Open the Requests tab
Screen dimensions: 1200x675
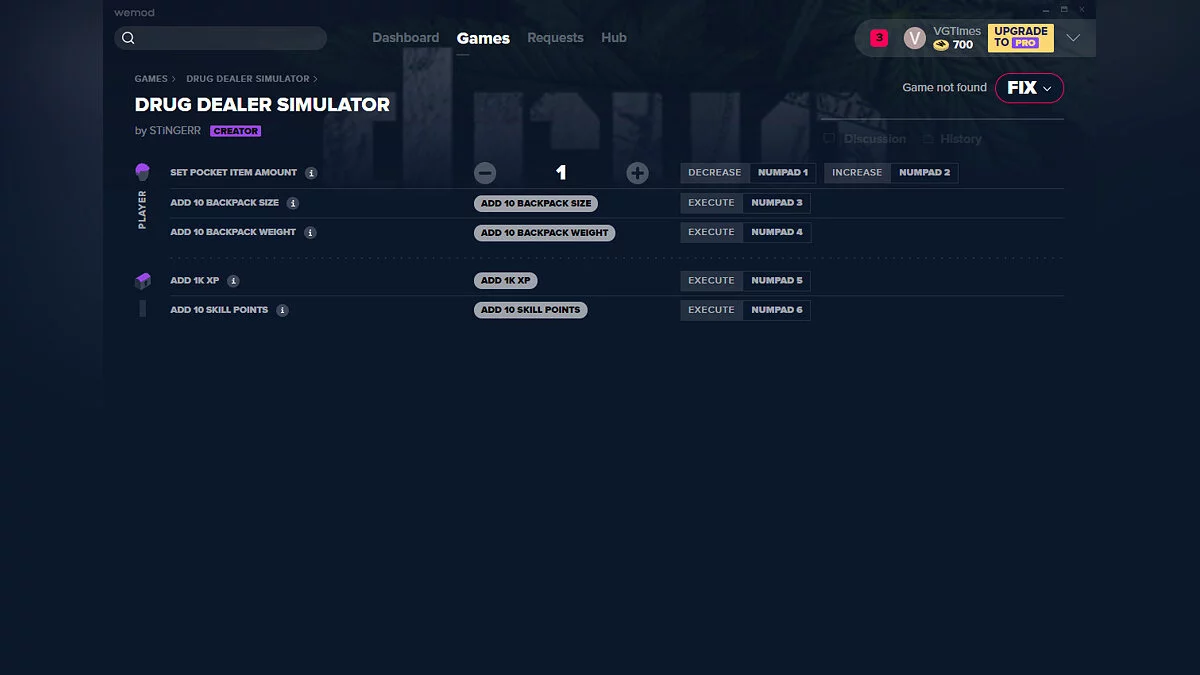click(555, 38)
